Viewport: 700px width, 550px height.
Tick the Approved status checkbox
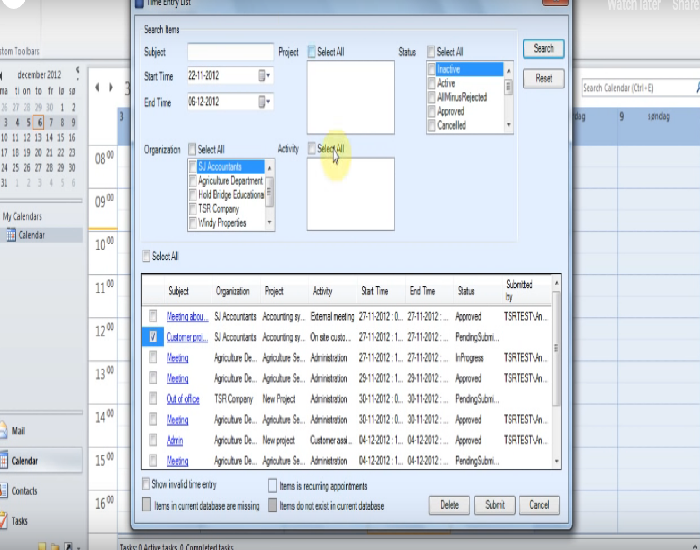click(431, 112)
